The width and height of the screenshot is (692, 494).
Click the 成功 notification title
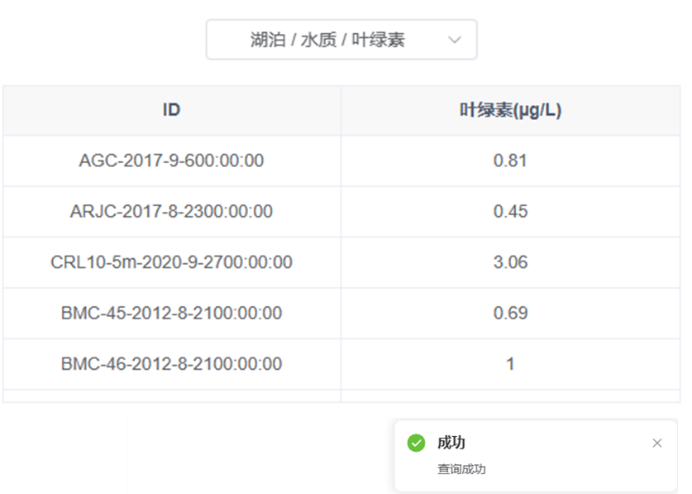pos(451,443)
